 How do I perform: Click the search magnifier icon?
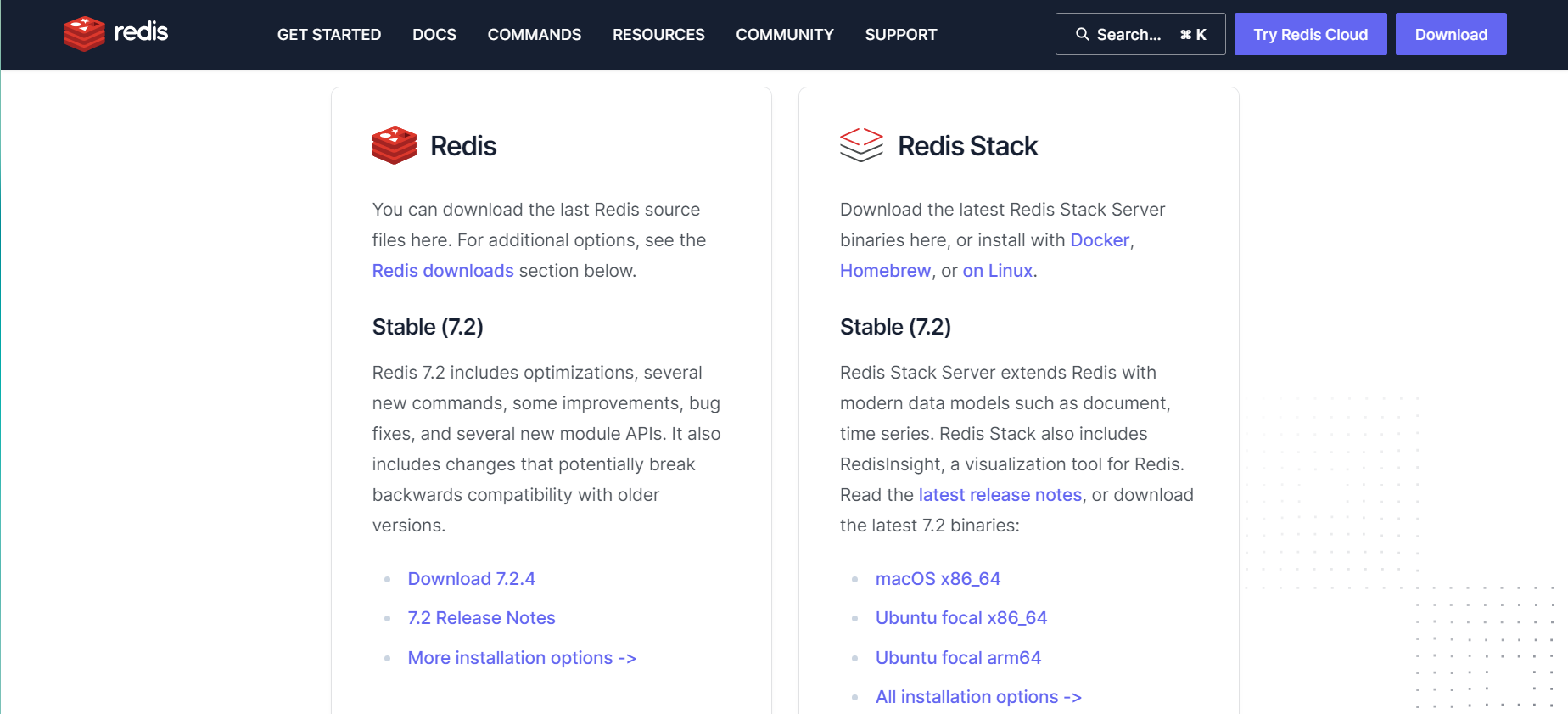(1082, 34)
